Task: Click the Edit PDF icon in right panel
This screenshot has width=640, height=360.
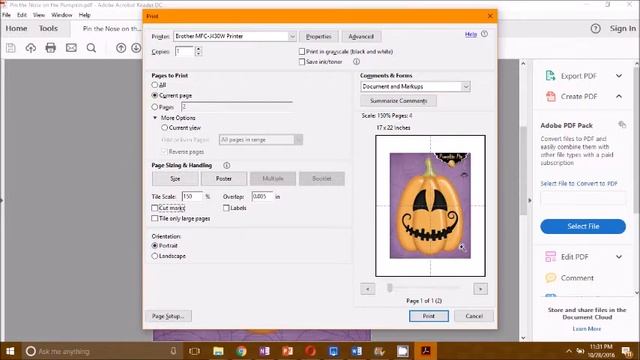Action: pyautogui.click(x=550, y=256)
